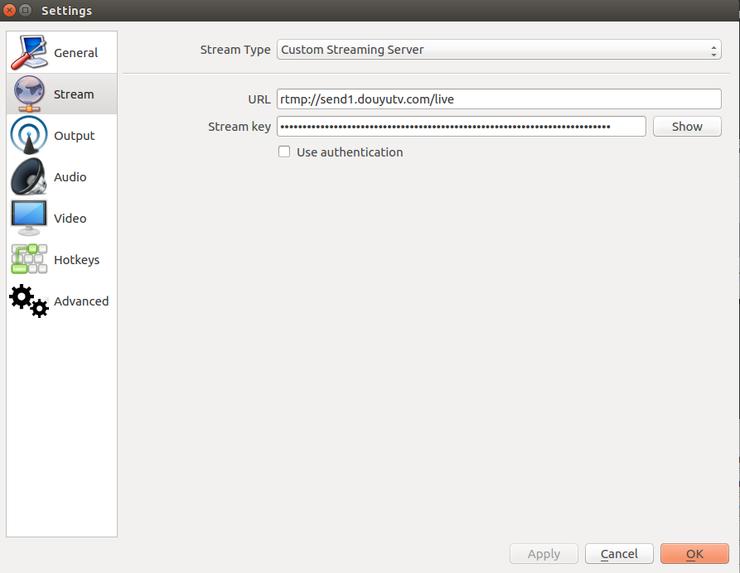Select the Hotkeys label in sidebar
The height and width of the screenshot is (573, 740).
pos(76,260)
